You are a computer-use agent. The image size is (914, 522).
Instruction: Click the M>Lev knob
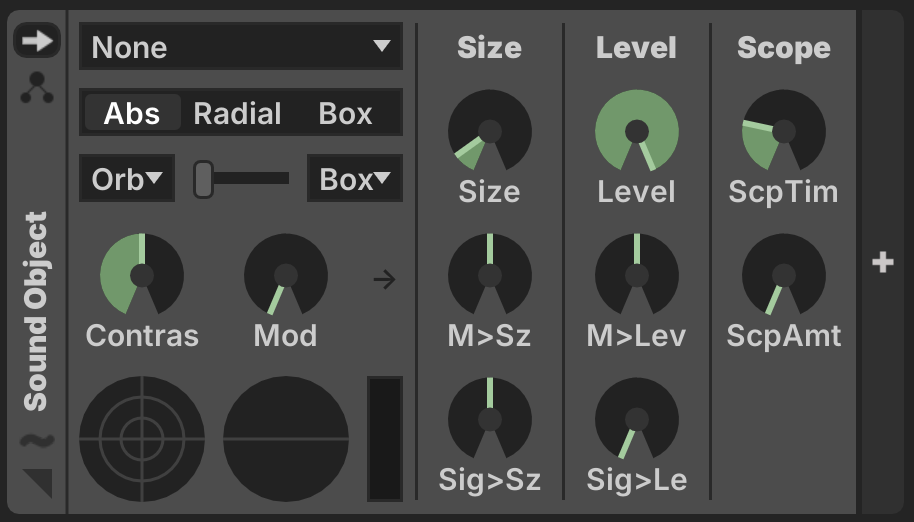(x=637, y=274)
